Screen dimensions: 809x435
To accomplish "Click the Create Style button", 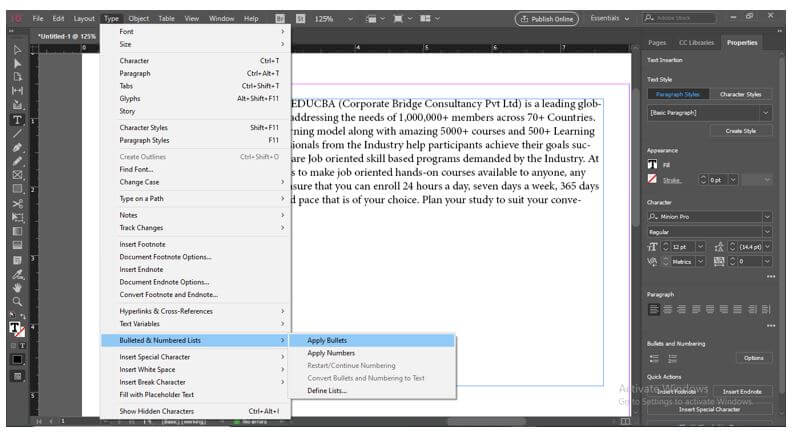I will (x=741, y=131).
